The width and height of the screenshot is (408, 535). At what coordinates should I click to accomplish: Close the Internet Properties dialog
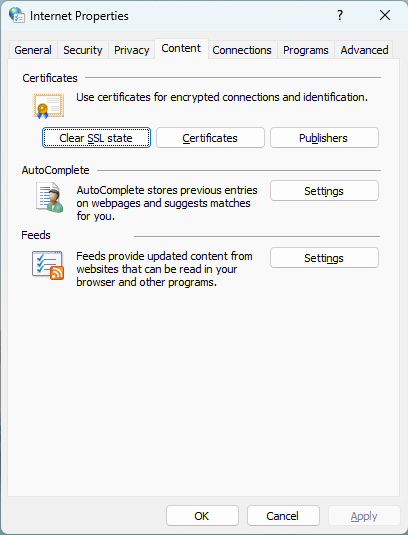tap(385, 15)
